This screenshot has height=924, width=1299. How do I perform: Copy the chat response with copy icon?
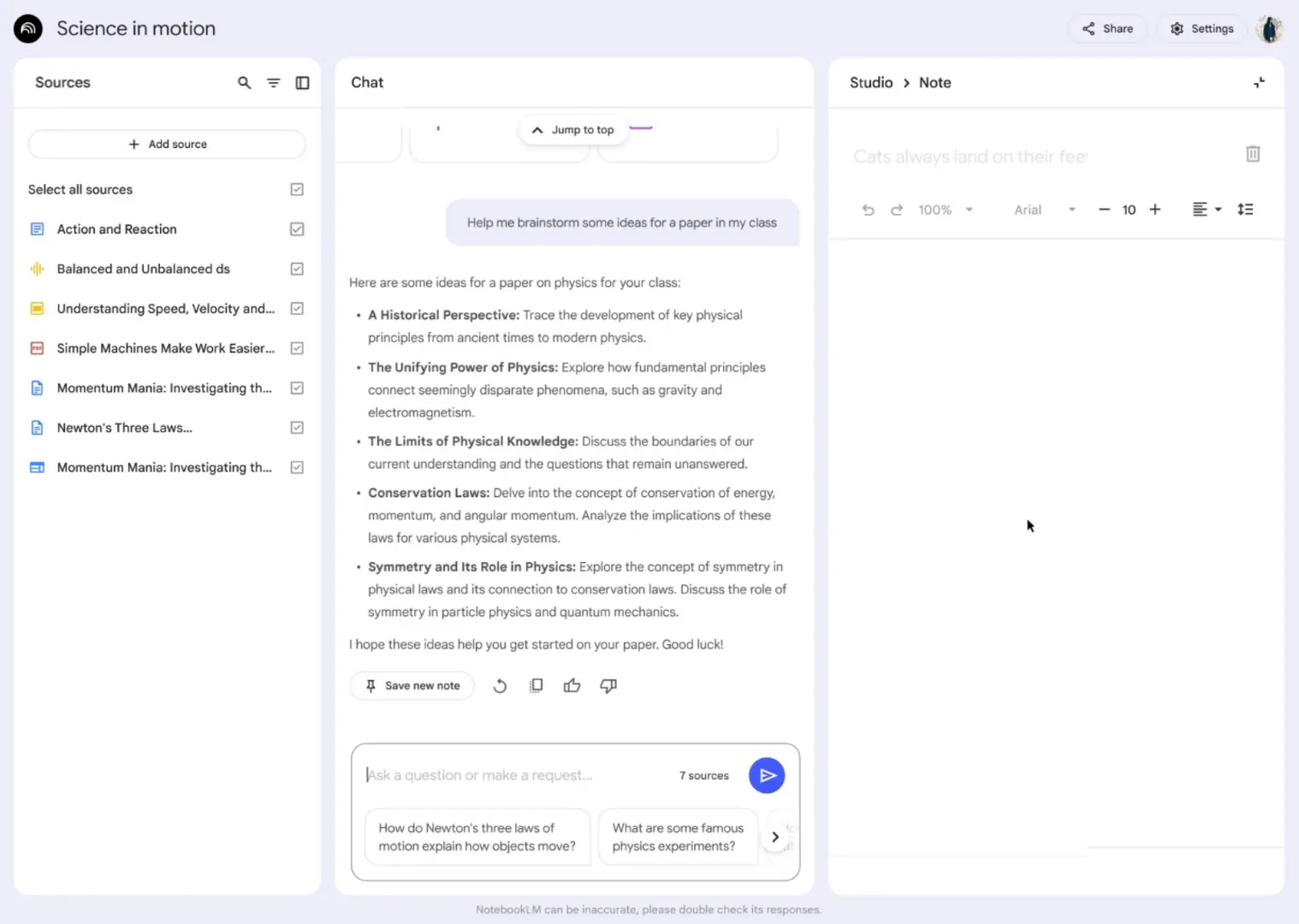(x=536, y=685)
